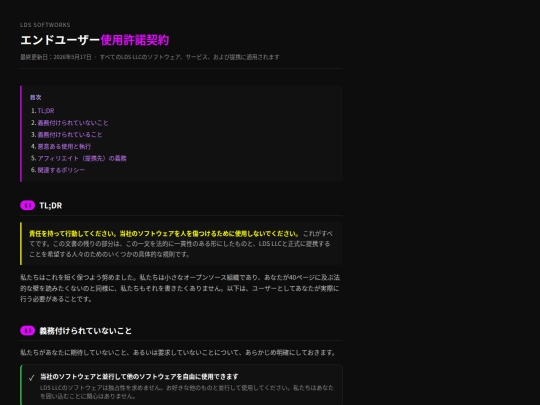This screenshot has height=405, width=540.
Task: Open the アフィリエイト（提携先）の義務 link
Action: pyautogui.click(x=82, y=158)
